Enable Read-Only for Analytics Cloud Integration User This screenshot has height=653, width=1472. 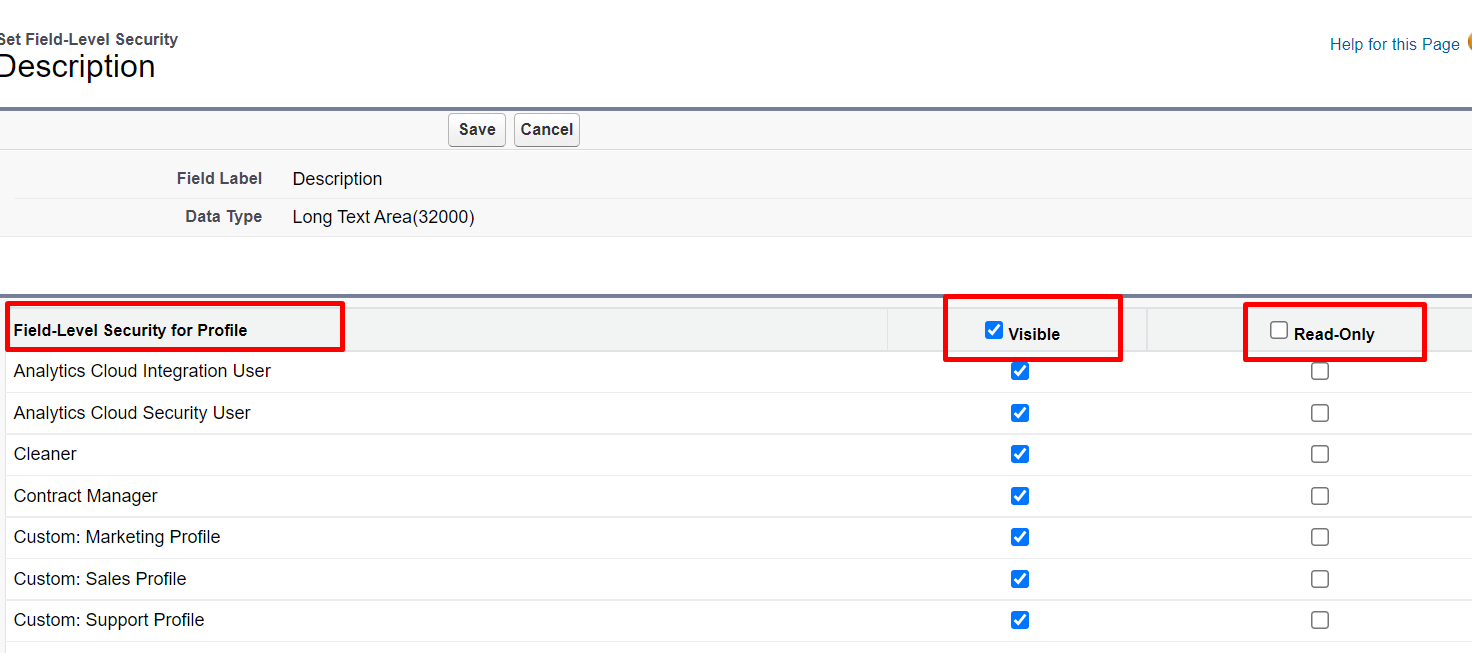pyautogui.click(x=1319, y=371)
